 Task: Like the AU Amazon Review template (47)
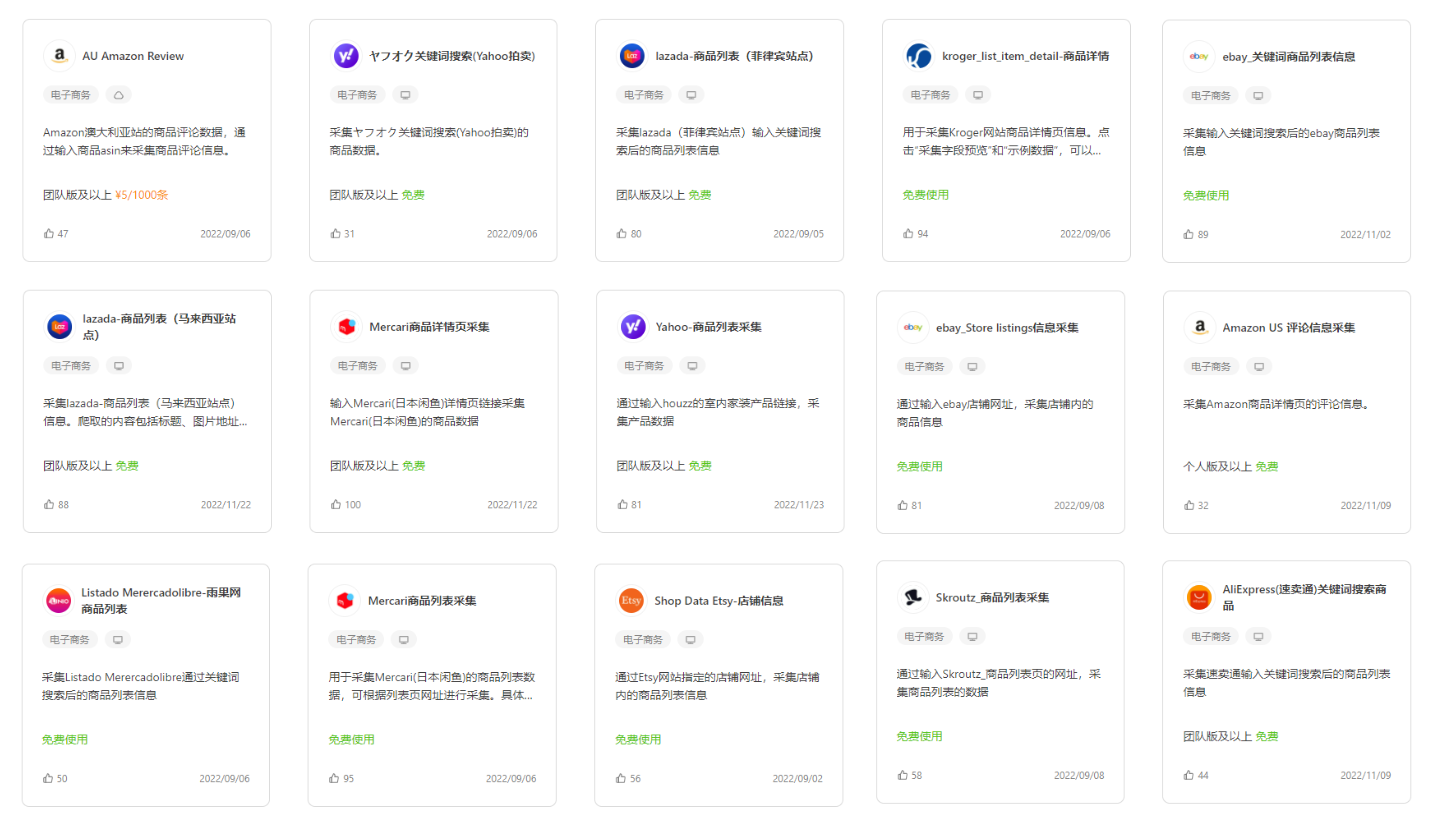[49, 234]
